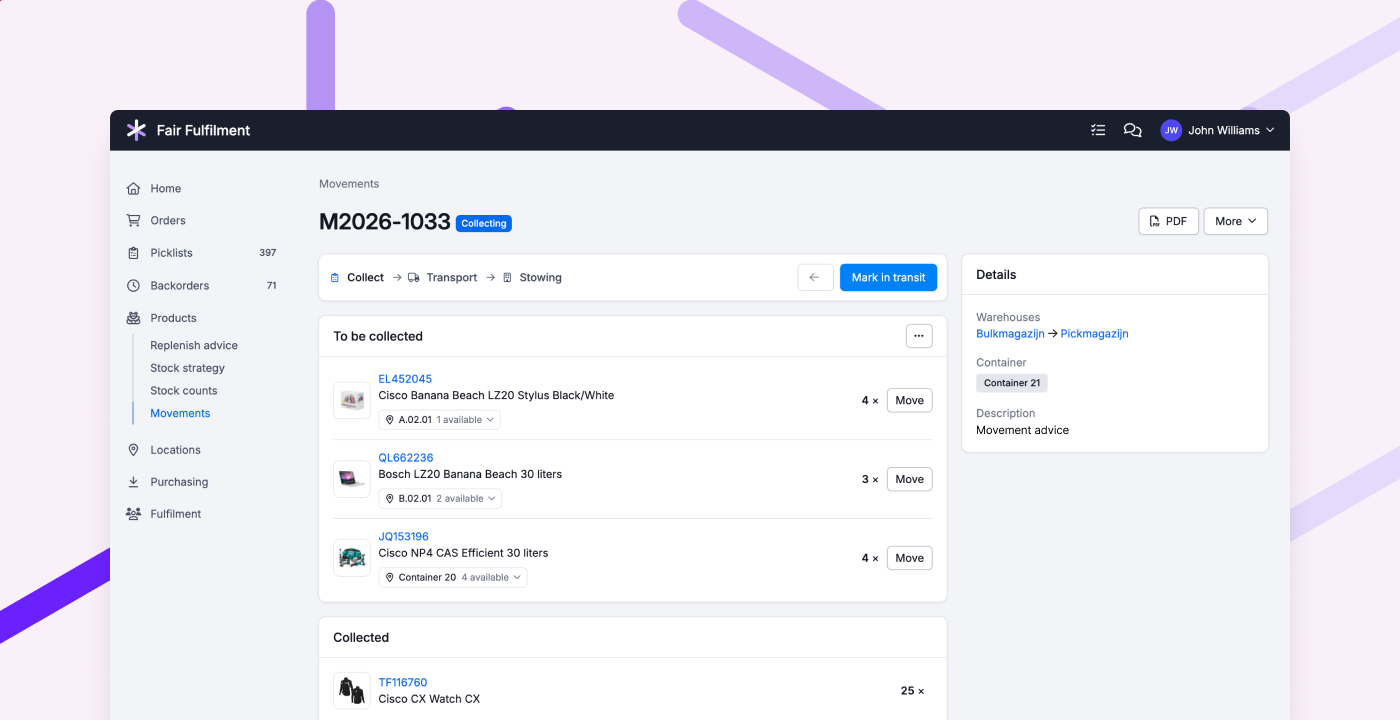Viewport: 1400px width, 720px height.
Task: Click the JQ153196 product thumbnail
Action: [352, 558]
